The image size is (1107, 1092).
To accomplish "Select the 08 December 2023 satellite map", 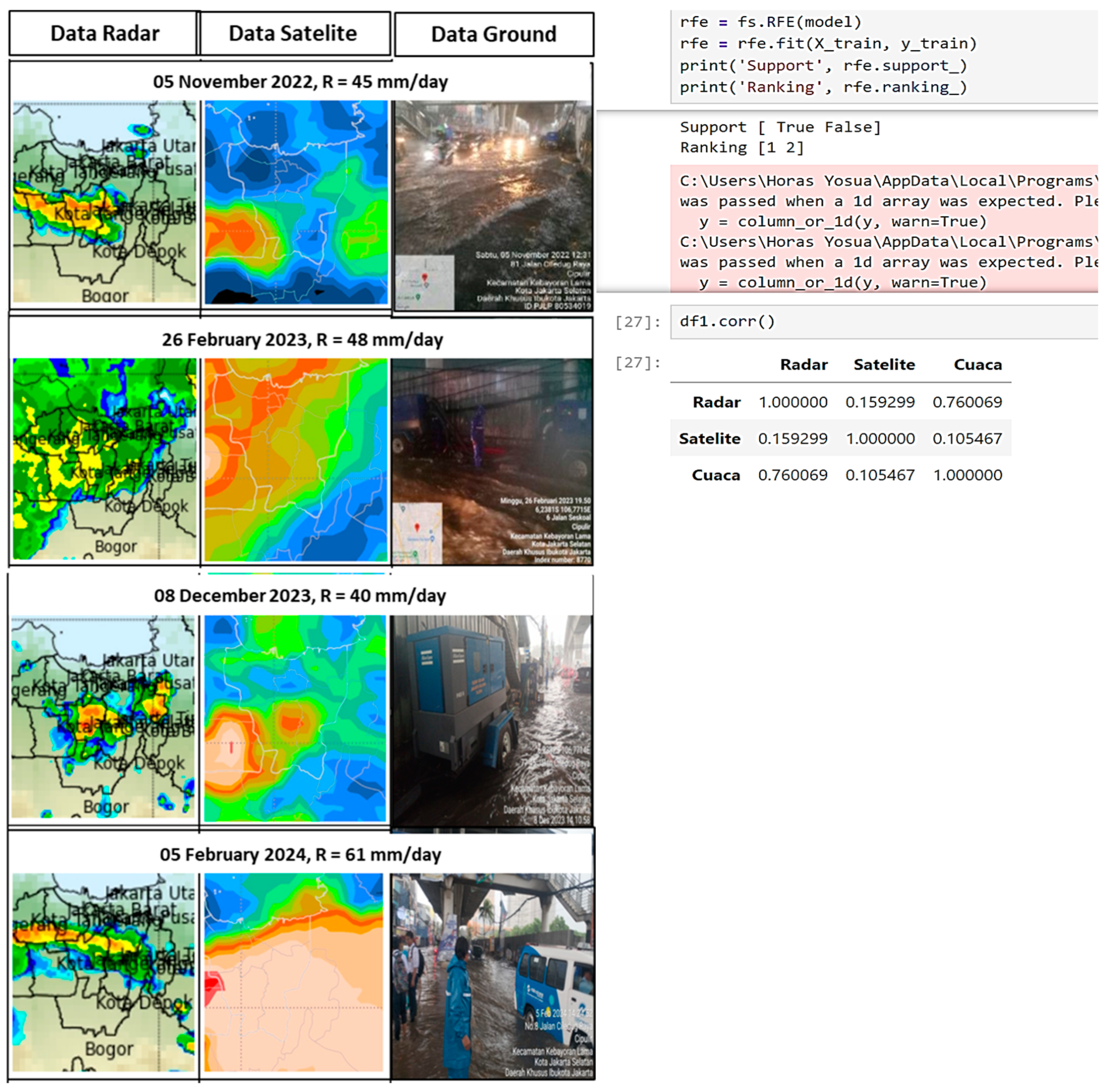I will pos(296,718).
